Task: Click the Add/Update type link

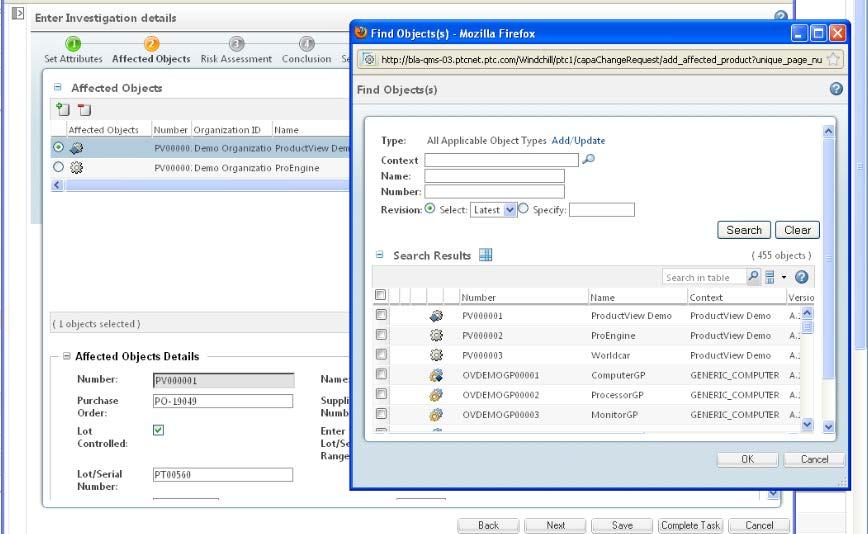Action: click(x=578, y=141)
